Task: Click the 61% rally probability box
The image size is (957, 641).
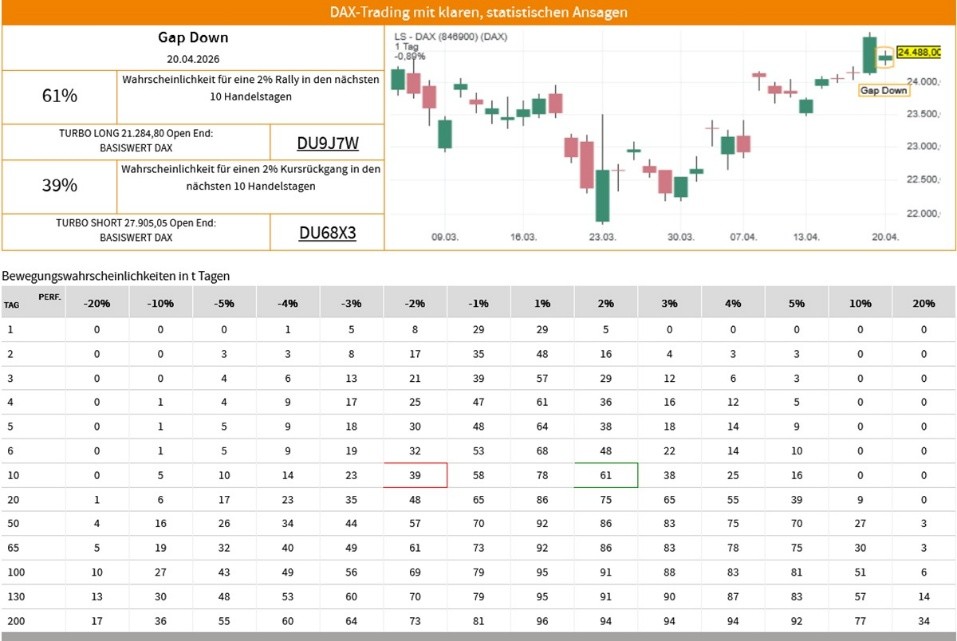Action: tap(59, 96)
